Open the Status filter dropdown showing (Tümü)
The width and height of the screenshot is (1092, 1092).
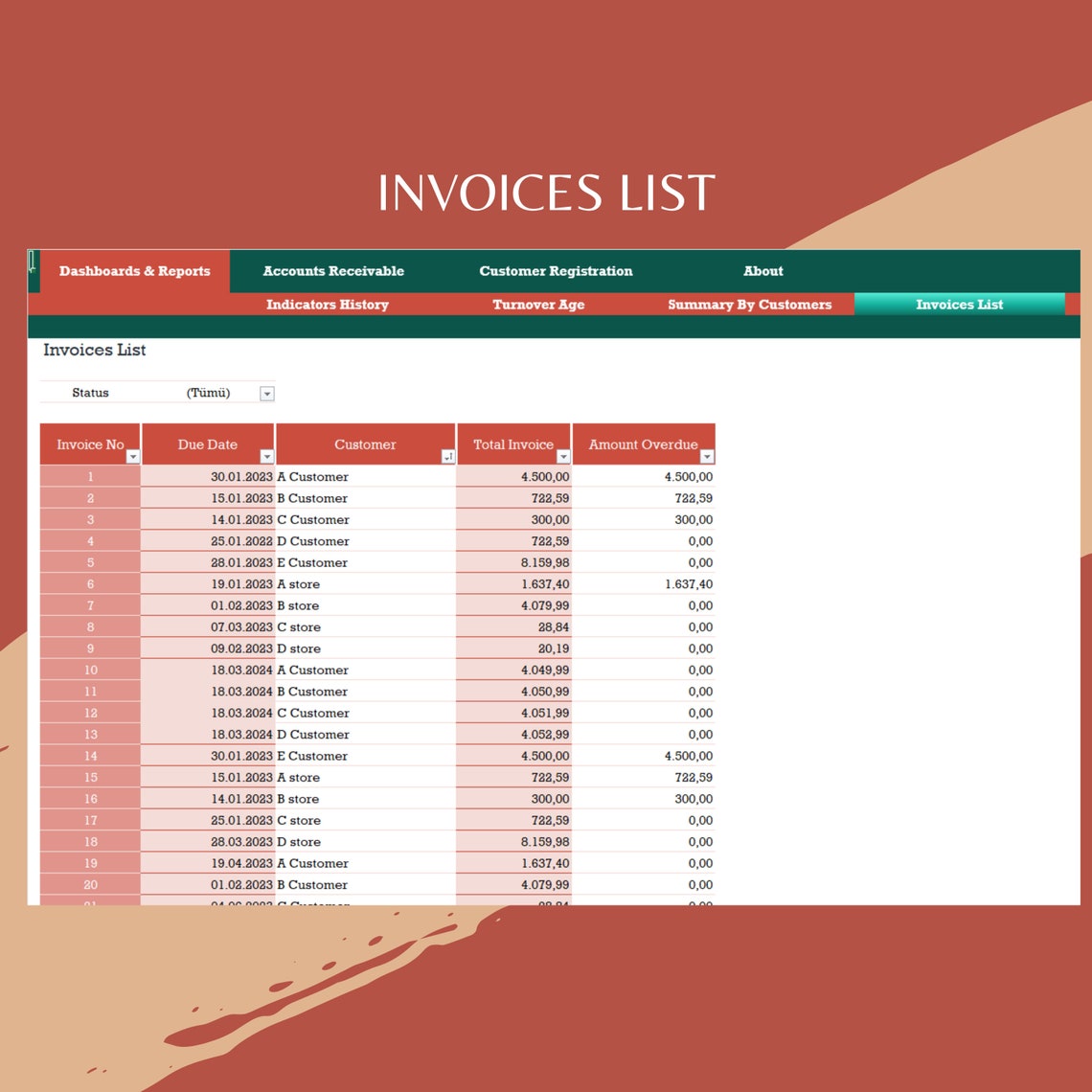point(266,393)
